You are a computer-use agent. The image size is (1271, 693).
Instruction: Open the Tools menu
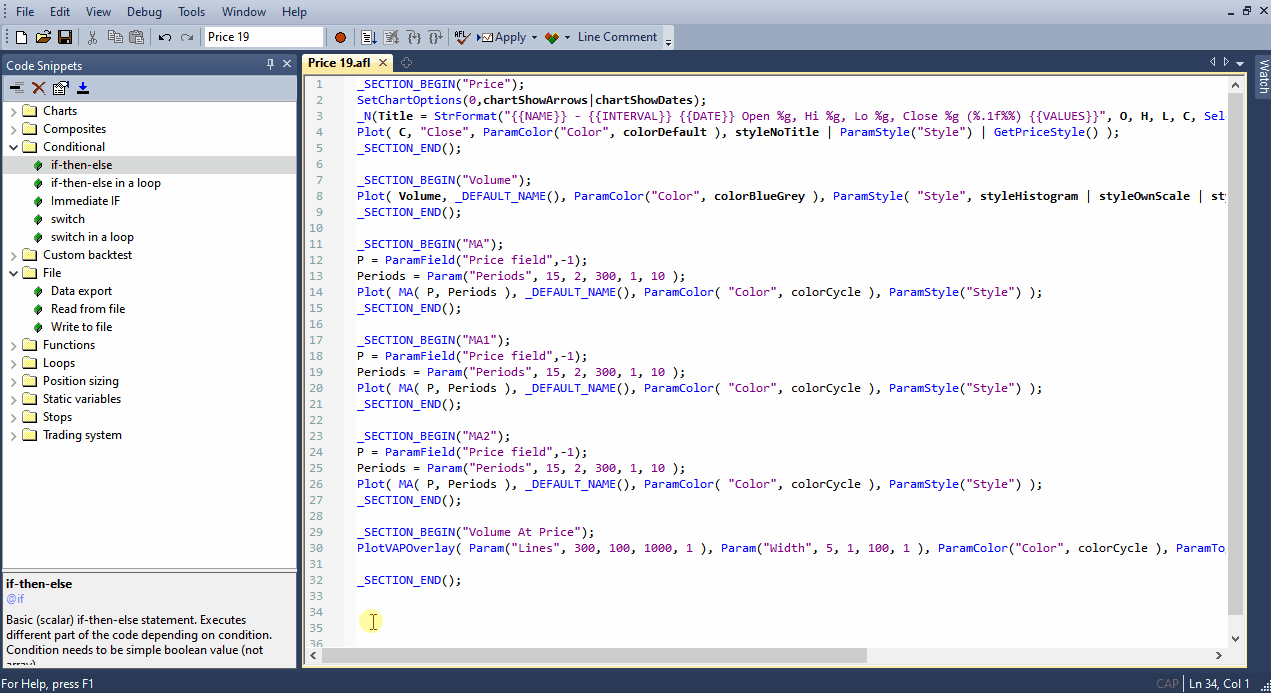[x=191, y=12]
